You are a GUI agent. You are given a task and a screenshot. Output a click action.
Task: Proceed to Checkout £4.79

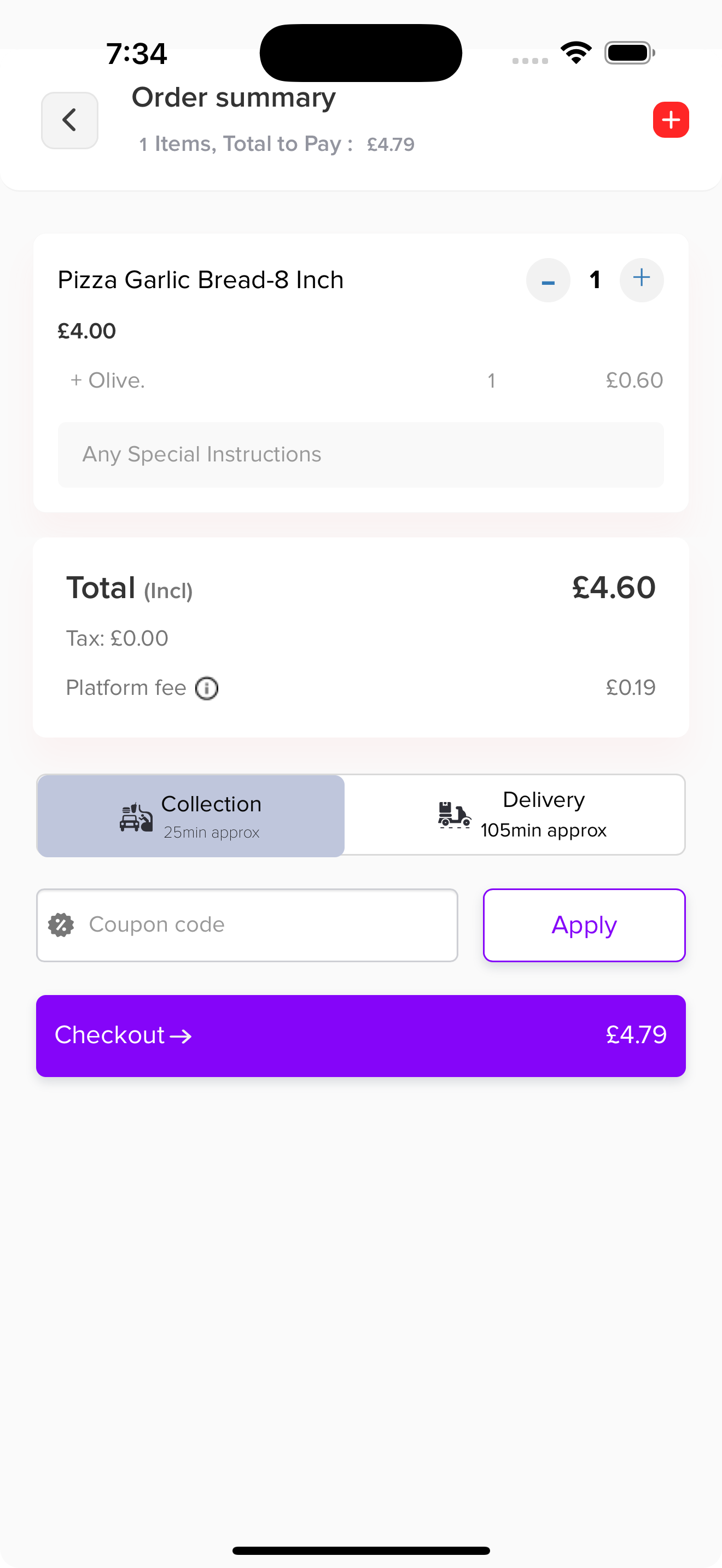[361, 1036]
